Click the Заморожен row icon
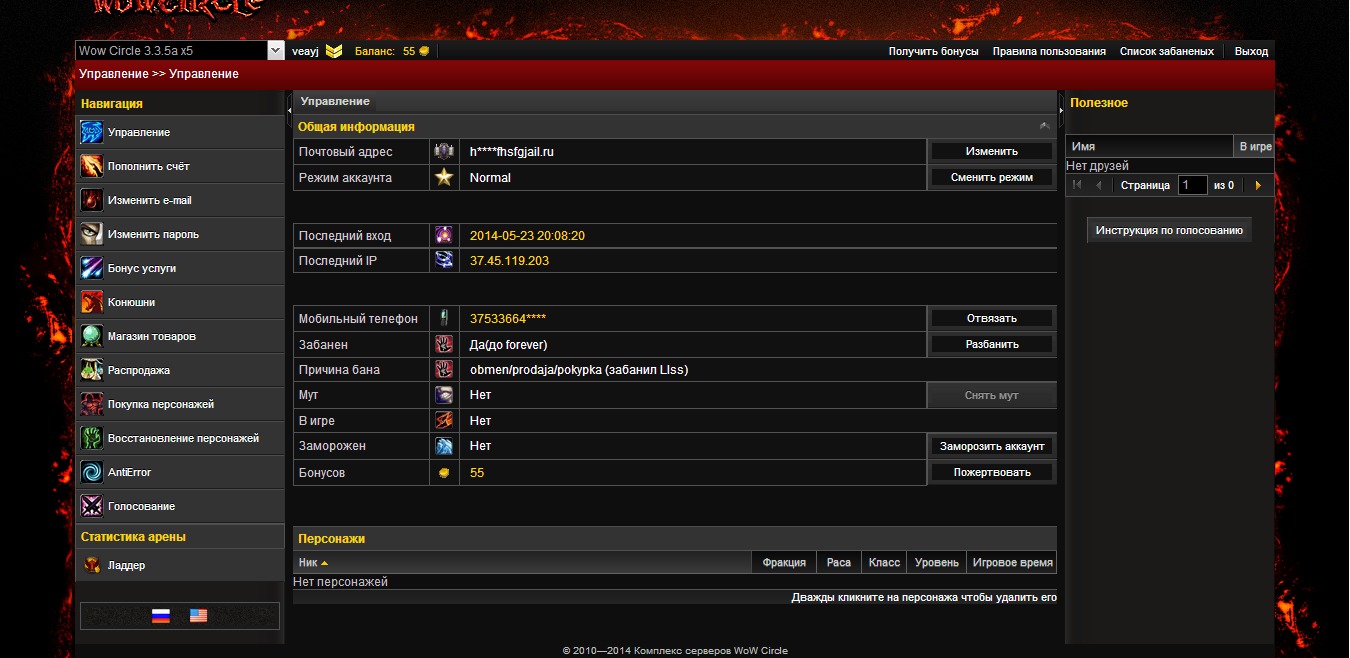This screenshot has height=658, width=1350. click(x=444, y=446)
